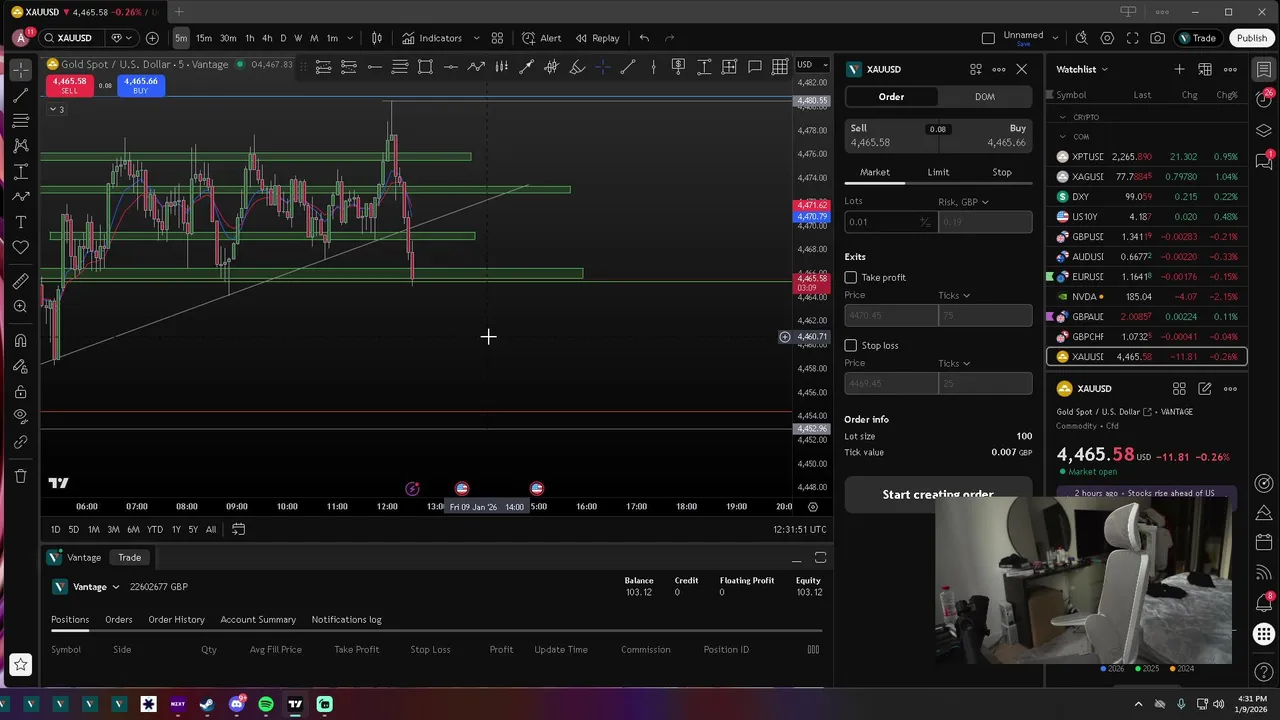The width and height of the screenshot is (1280, 720).
Task: Enable the Stop loss checkbox
Action: tap(851, 345)
